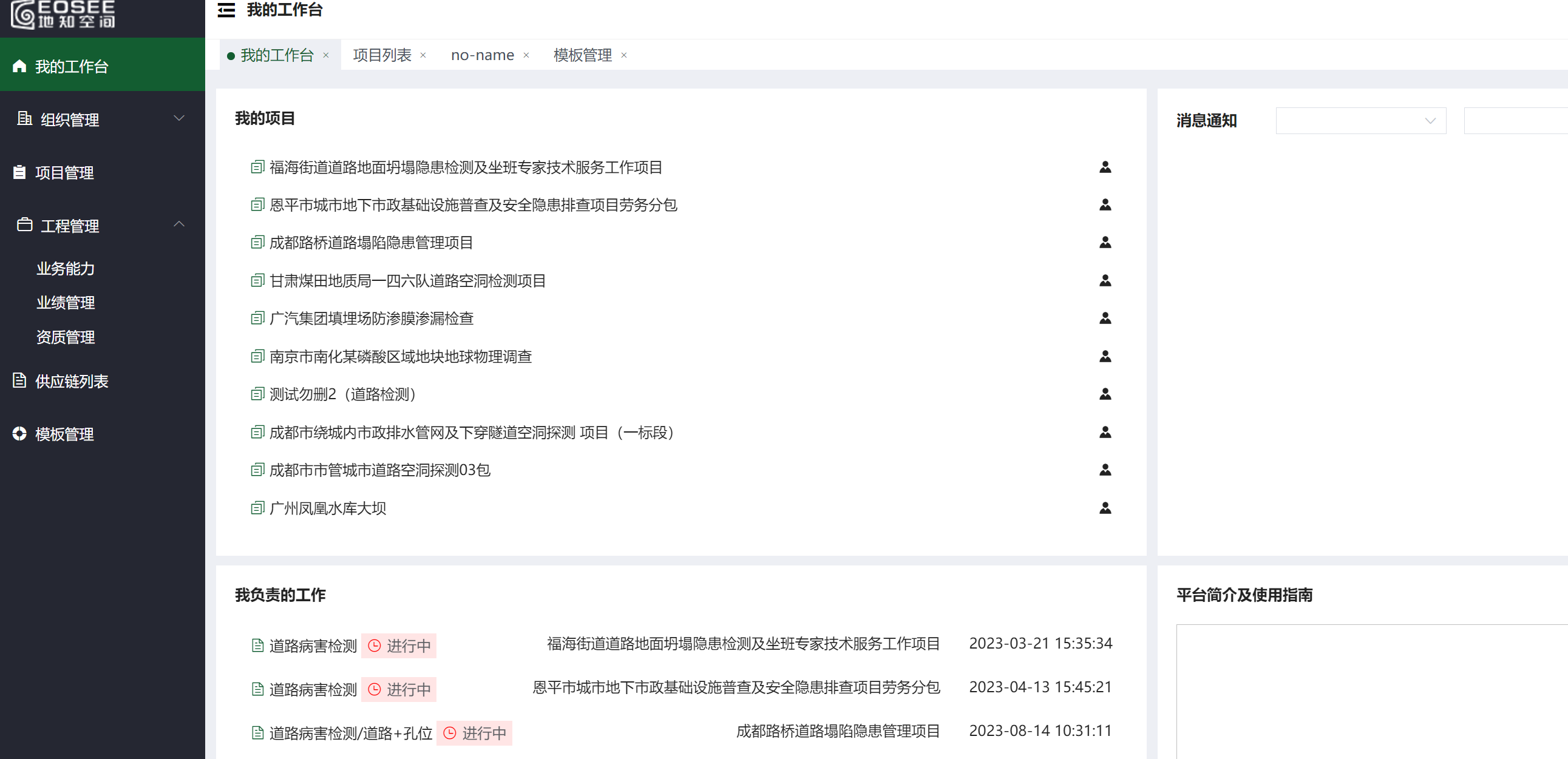This screenshot has height=759, width=1568.
Task: Open 供应链列表 in the sidebar
Action: click(x=102, y=381)
